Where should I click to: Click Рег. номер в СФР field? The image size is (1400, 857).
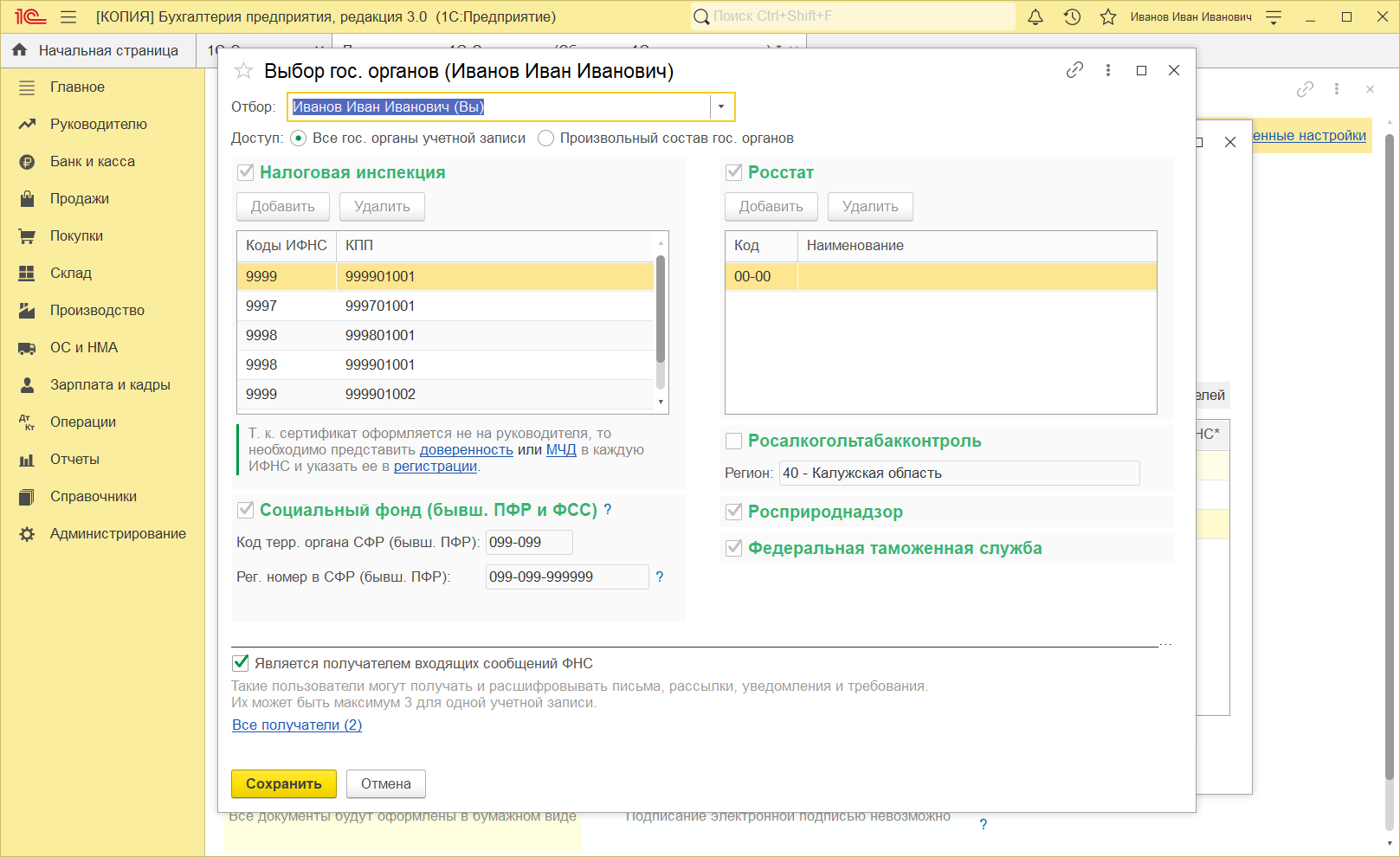pos(567,577)
